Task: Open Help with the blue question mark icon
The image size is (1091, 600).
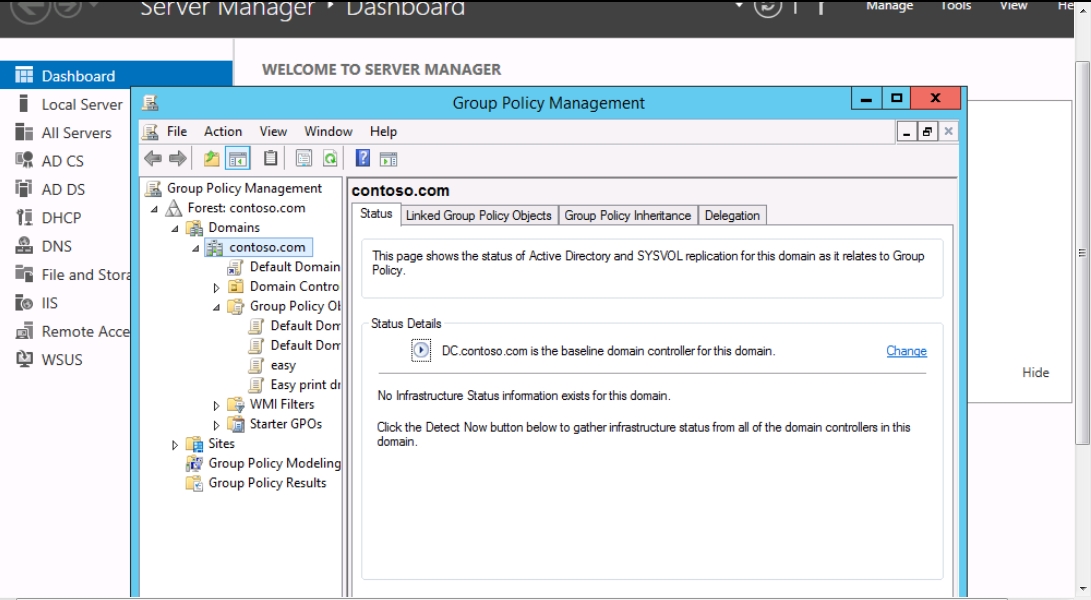Action: tap(363, 158)
